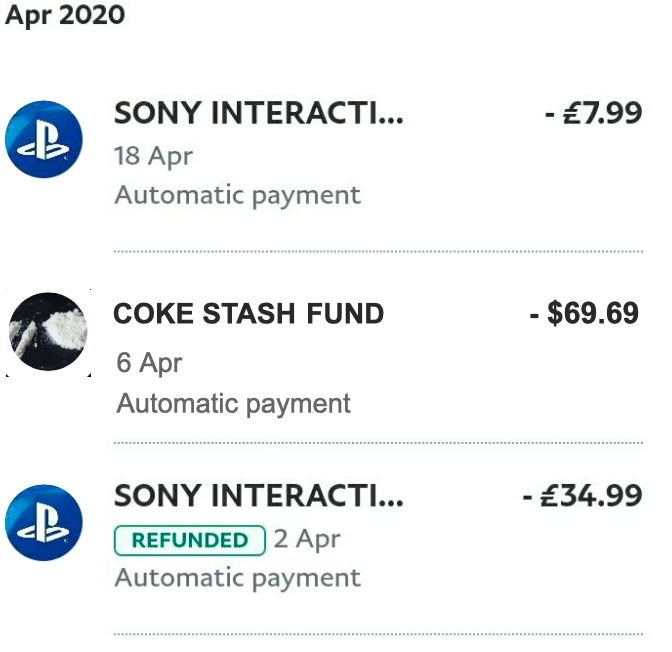672x652 pixels.
Task: Click Automatic payment under the refunded entry
Action: (237, 578)
